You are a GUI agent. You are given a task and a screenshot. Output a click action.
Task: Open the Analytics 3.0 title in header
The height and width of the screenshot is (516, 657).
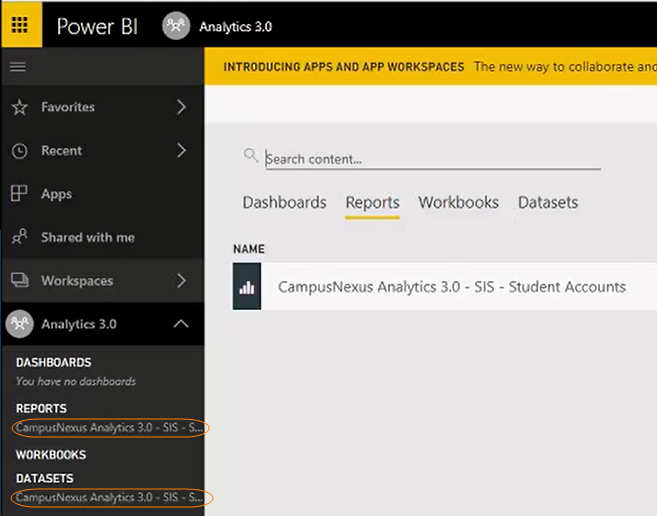click(235, 26)
